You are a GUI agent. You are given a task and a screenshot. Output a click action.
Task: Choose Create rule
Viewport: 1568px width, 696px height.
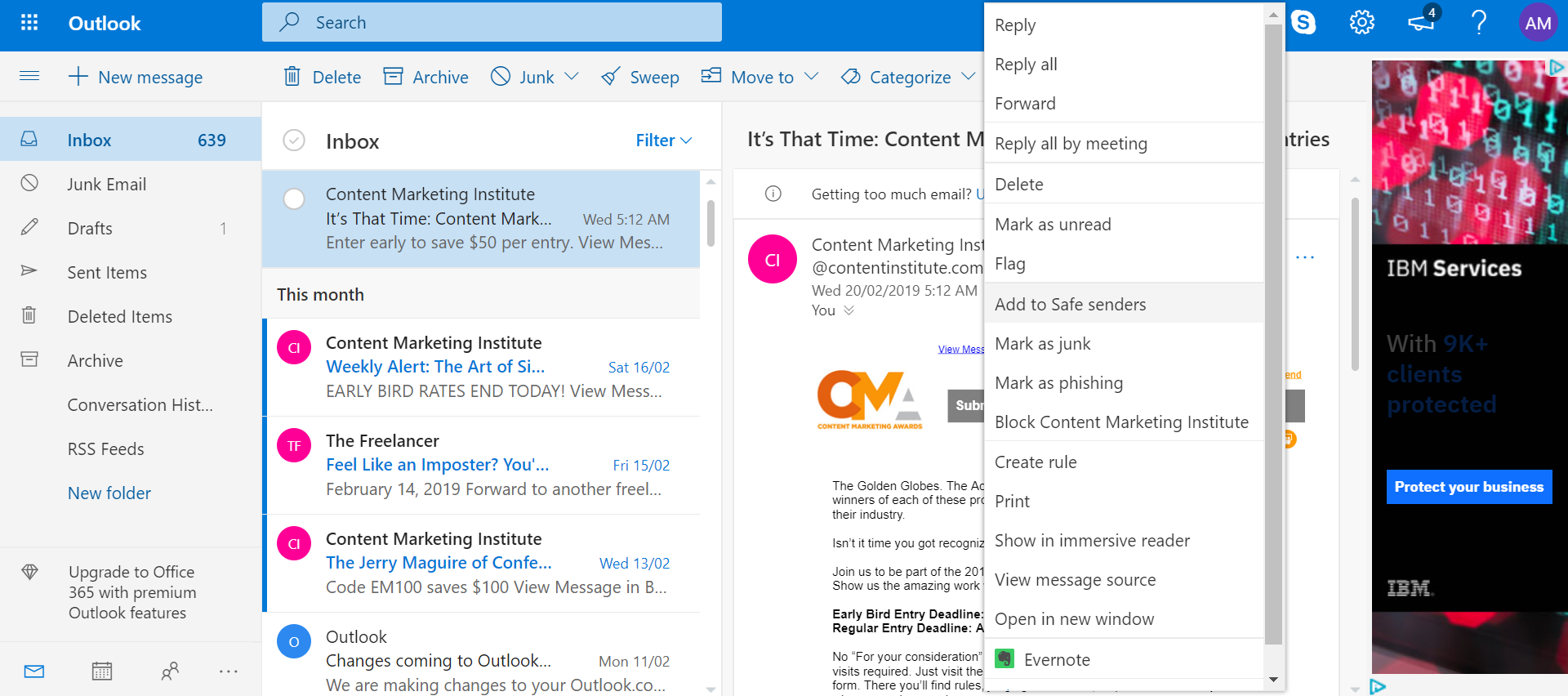(1124, 462)
